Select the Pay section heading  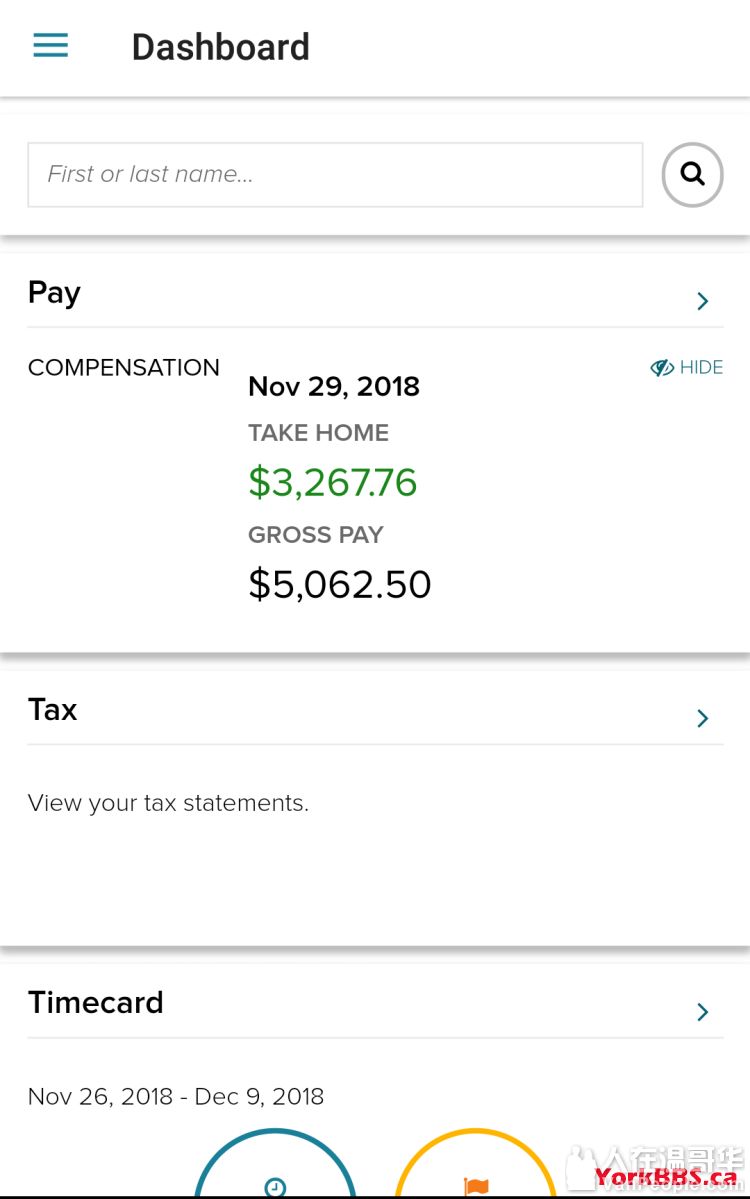(x=55, y=293)
